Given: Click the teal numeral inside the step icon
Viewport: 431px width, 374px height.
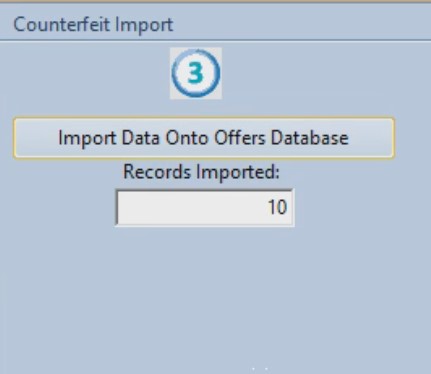Looking at the screenshot, I should 196,73.
